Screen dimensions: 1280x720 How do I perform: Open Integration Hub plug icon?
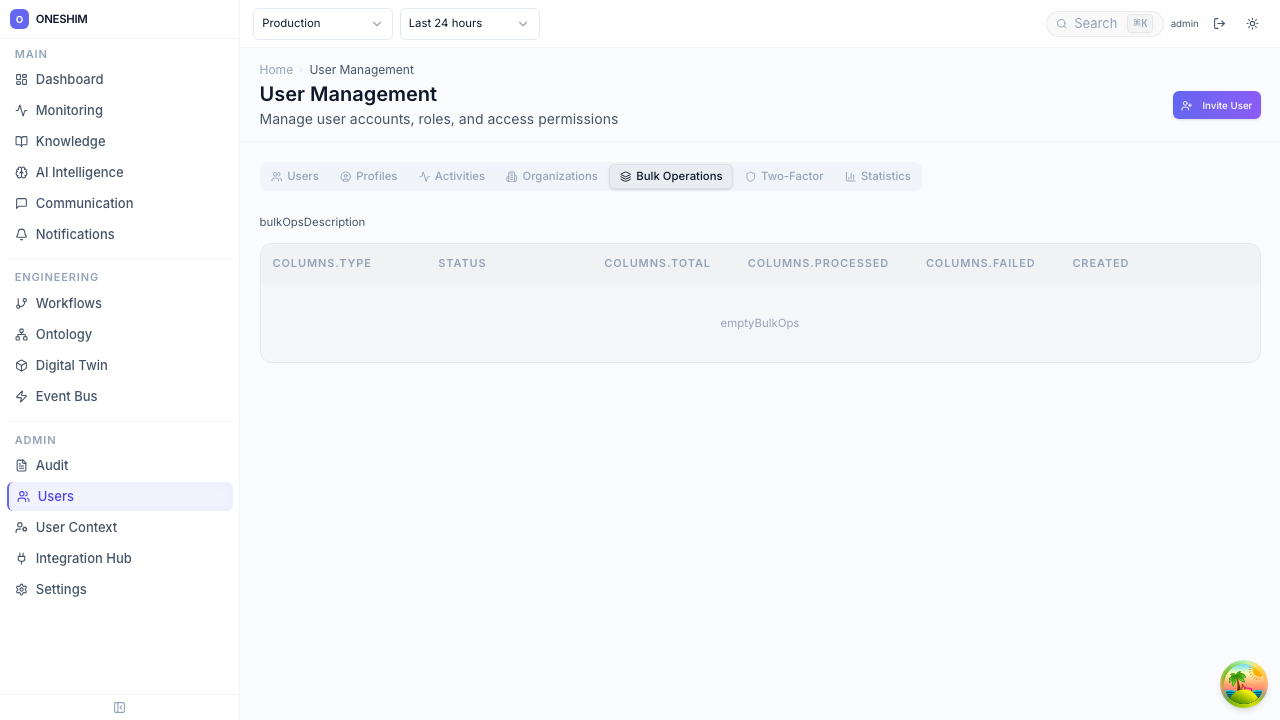point(21,558)
